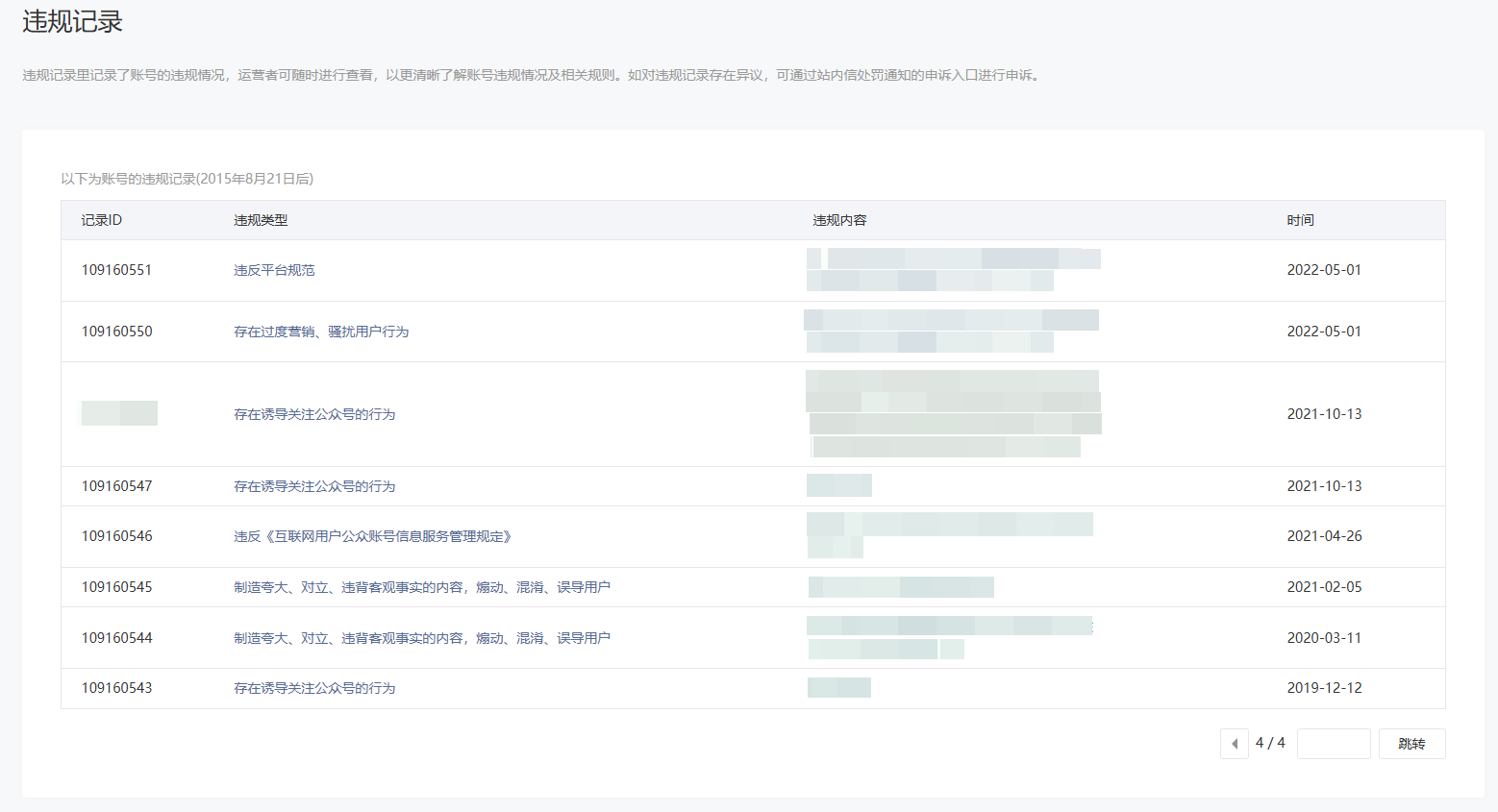Go to the previous page arrow
Image resolution: width=1498 pixels, height=812 pixels.
point(1234,744)
